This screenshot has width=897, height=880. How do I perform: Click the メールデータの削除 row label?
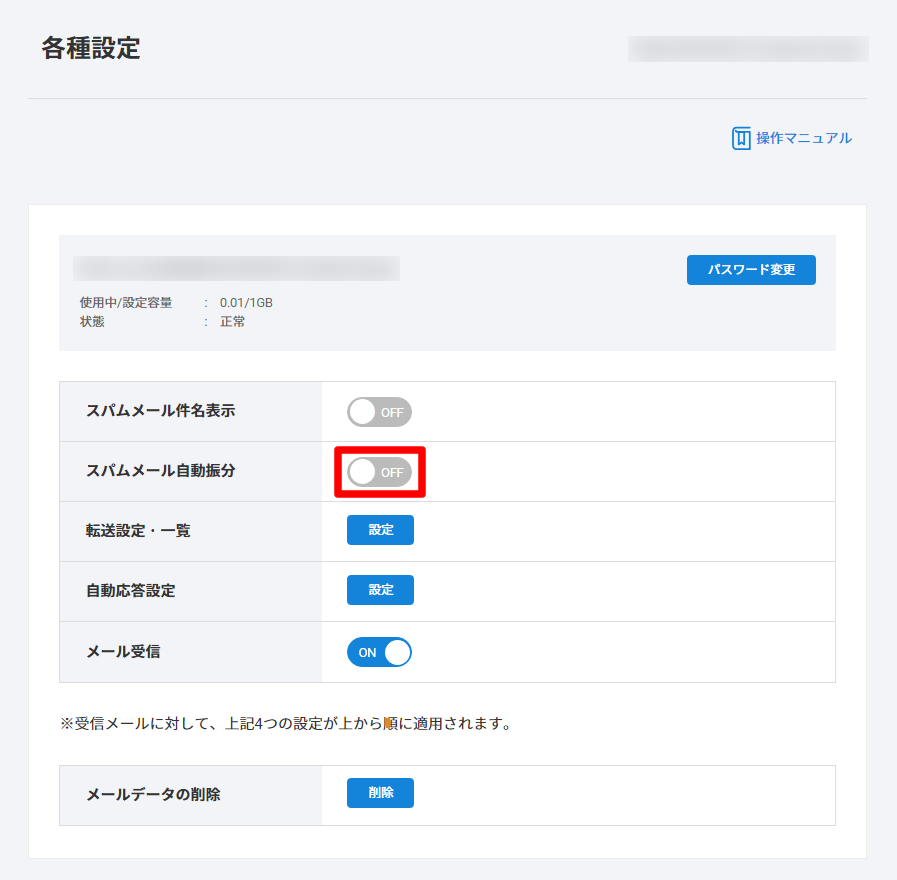click(153, 795)
